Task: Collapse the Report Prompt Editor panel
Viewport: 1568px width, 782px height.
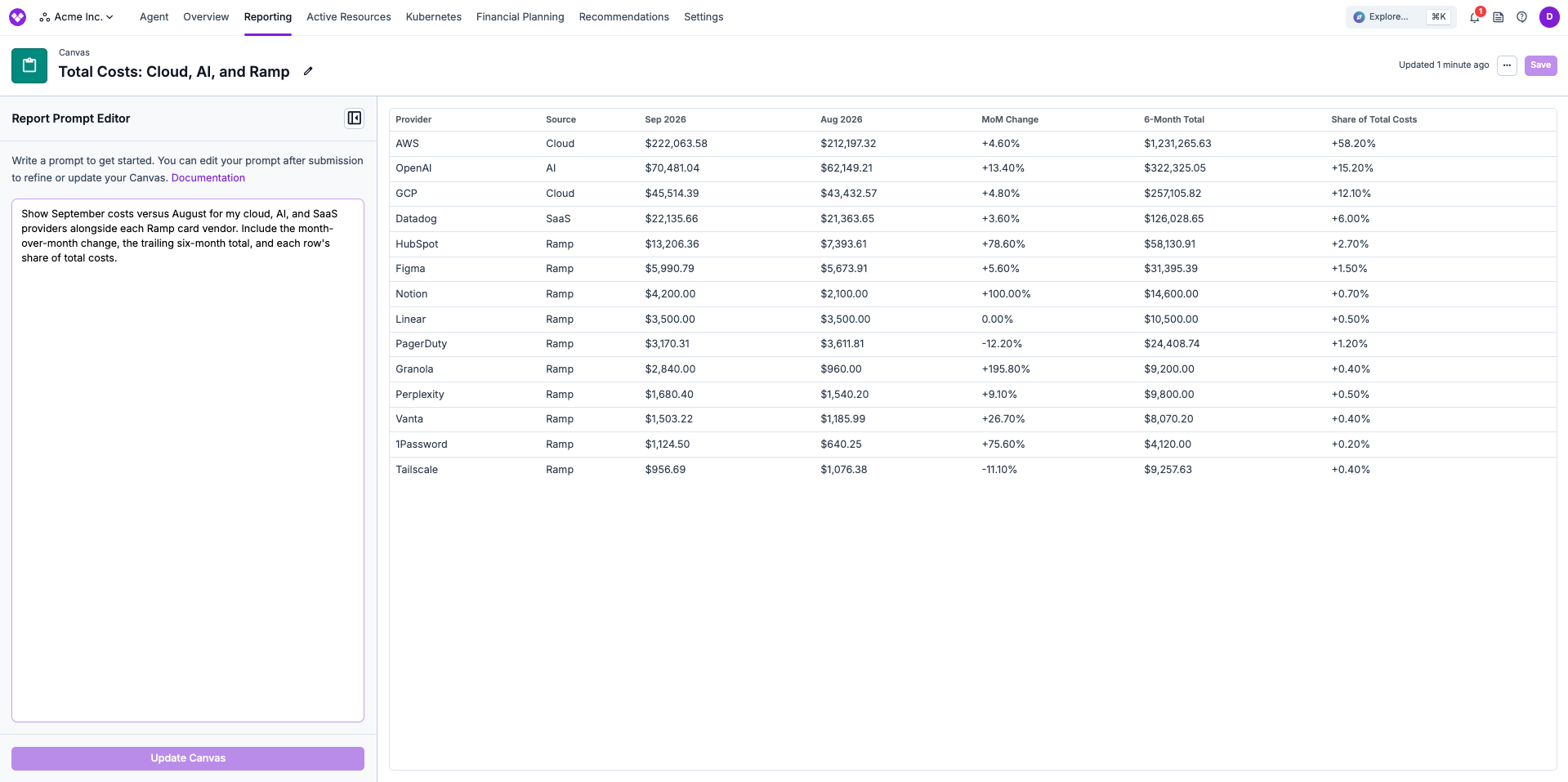Action: tap(354, 118)
